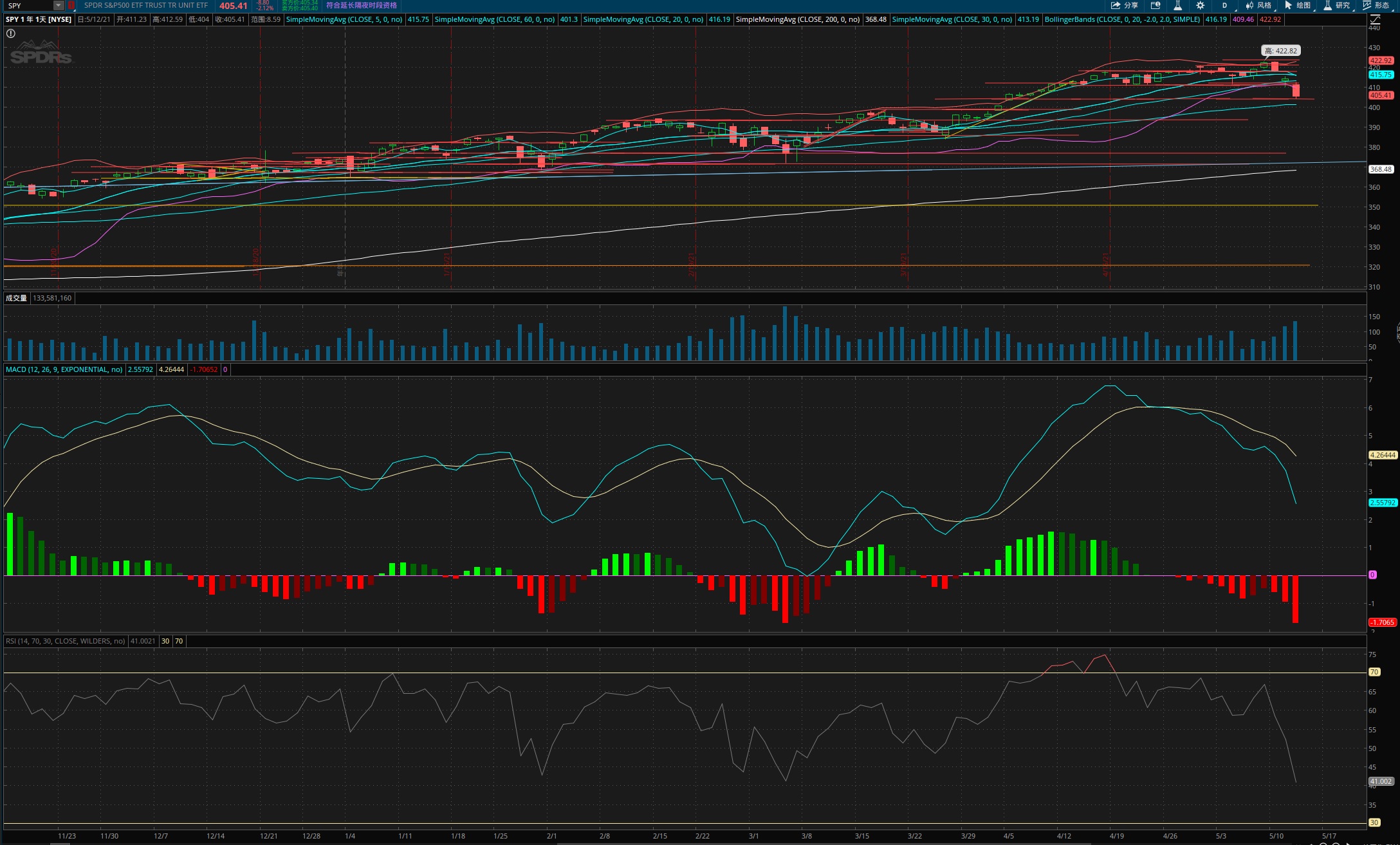The height and width of the screenshot is (845, 1400).
Task: Click the MACD 2.55792 axis value tag
Action: pos(1383,503)
